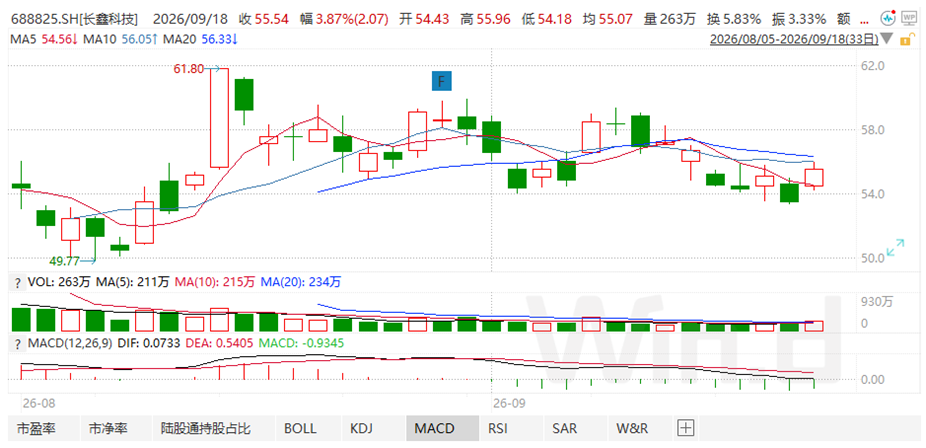Click the 26-09 time axis label
The height and width of the screenshot is (448, 926).
[509, 404]
